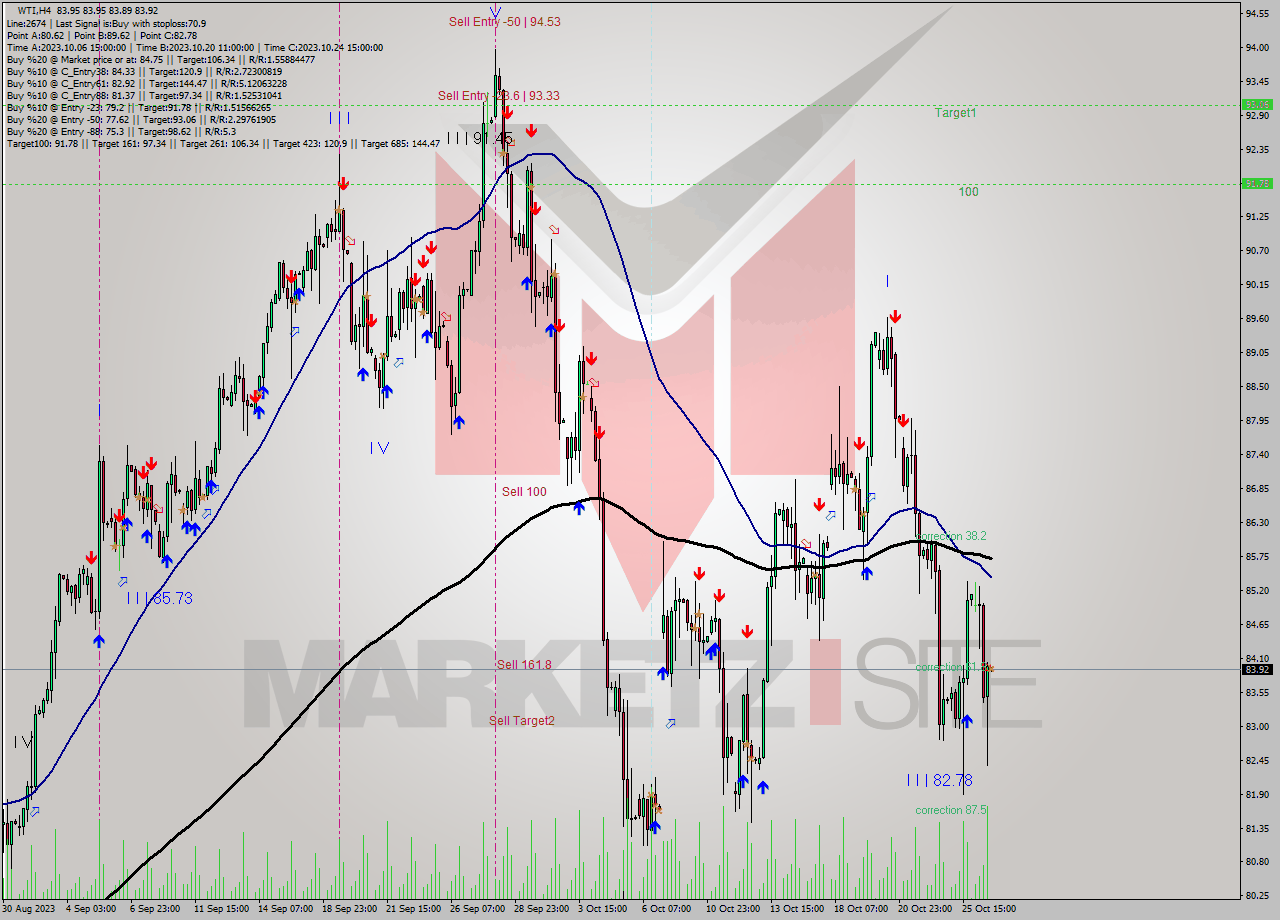Click the '18 Oct 07:00' date label
Image resolution: width=1280 pixels, height=920 pixels.
861,909
